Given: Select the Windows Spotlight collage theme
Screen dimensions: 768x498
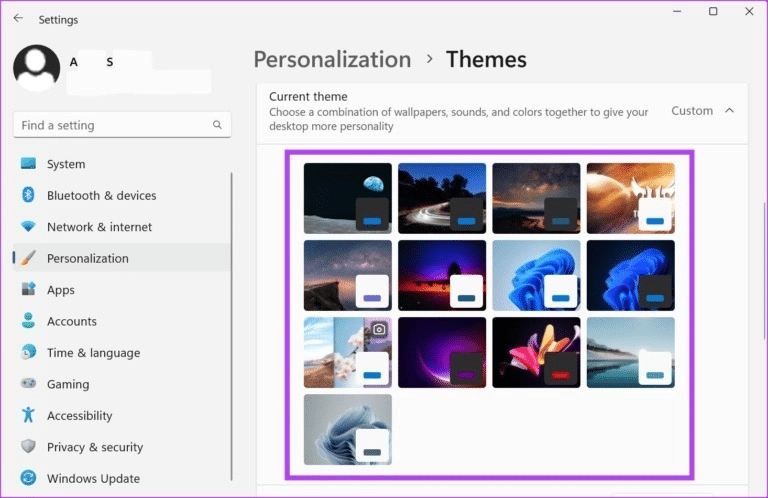Looking at the screenshot, I should point(348,353).
